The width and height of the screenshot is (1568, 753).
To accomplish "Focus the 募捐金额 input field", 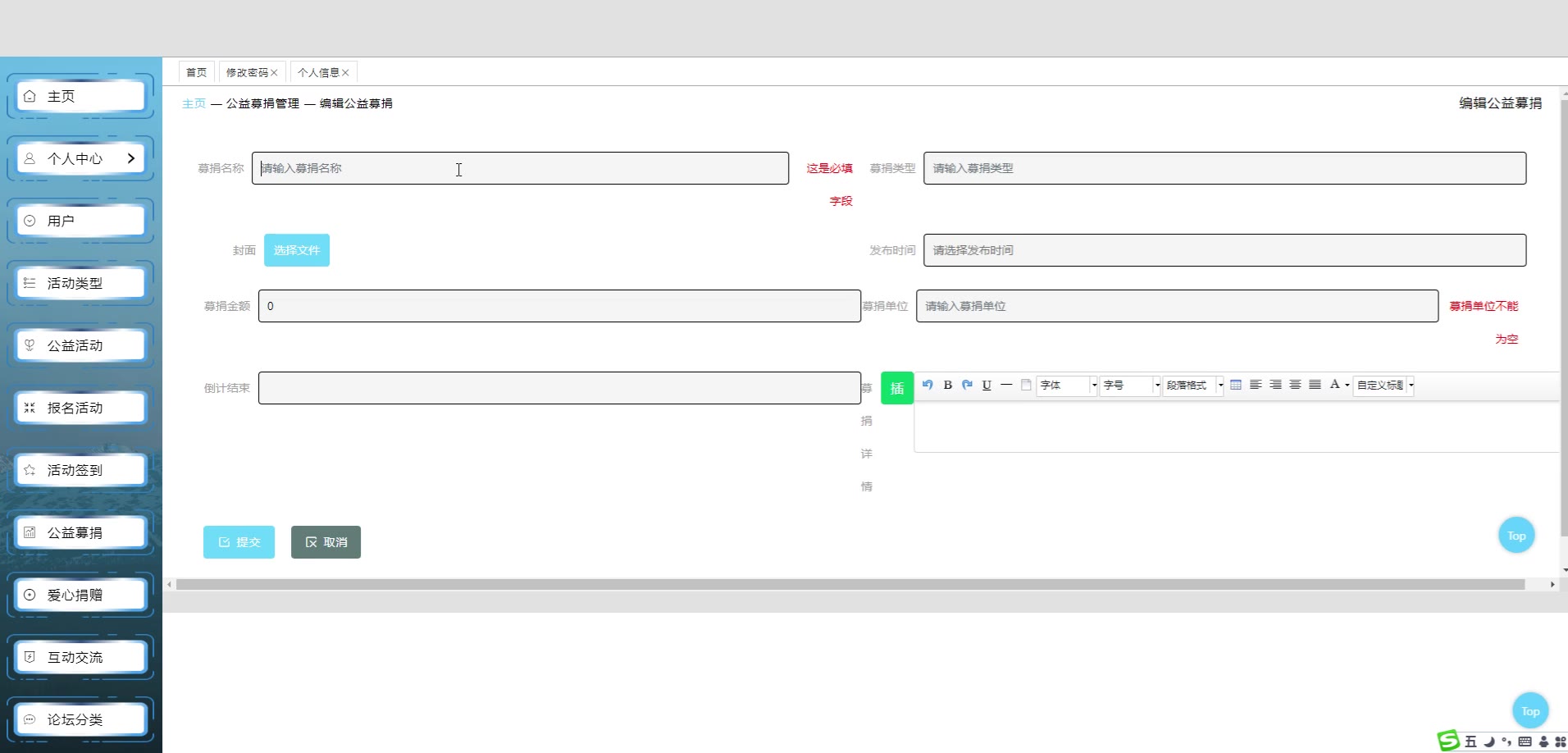I will pyautogui.click(x=559, y=306).
